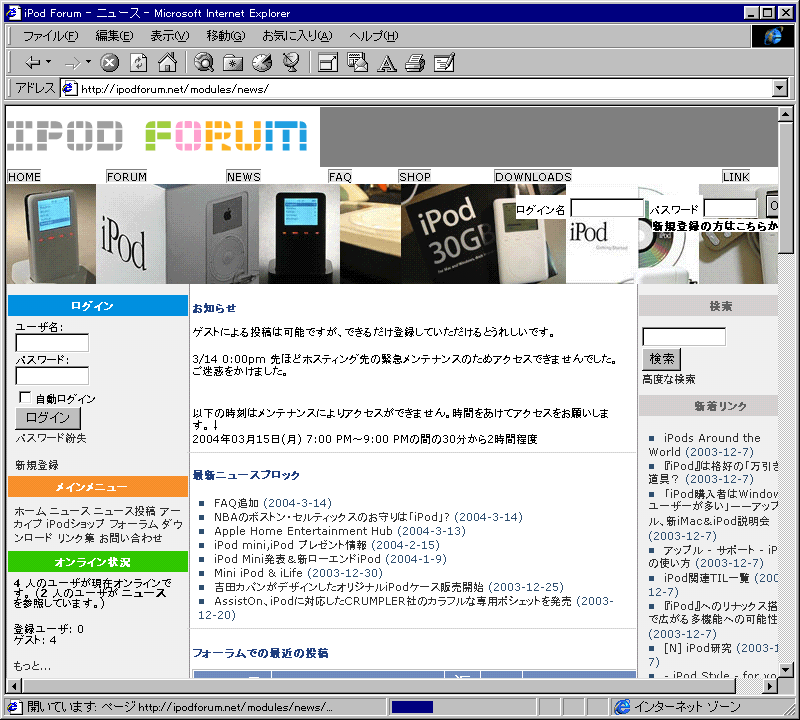Open the Mail toolbar icon

point(357,62)
